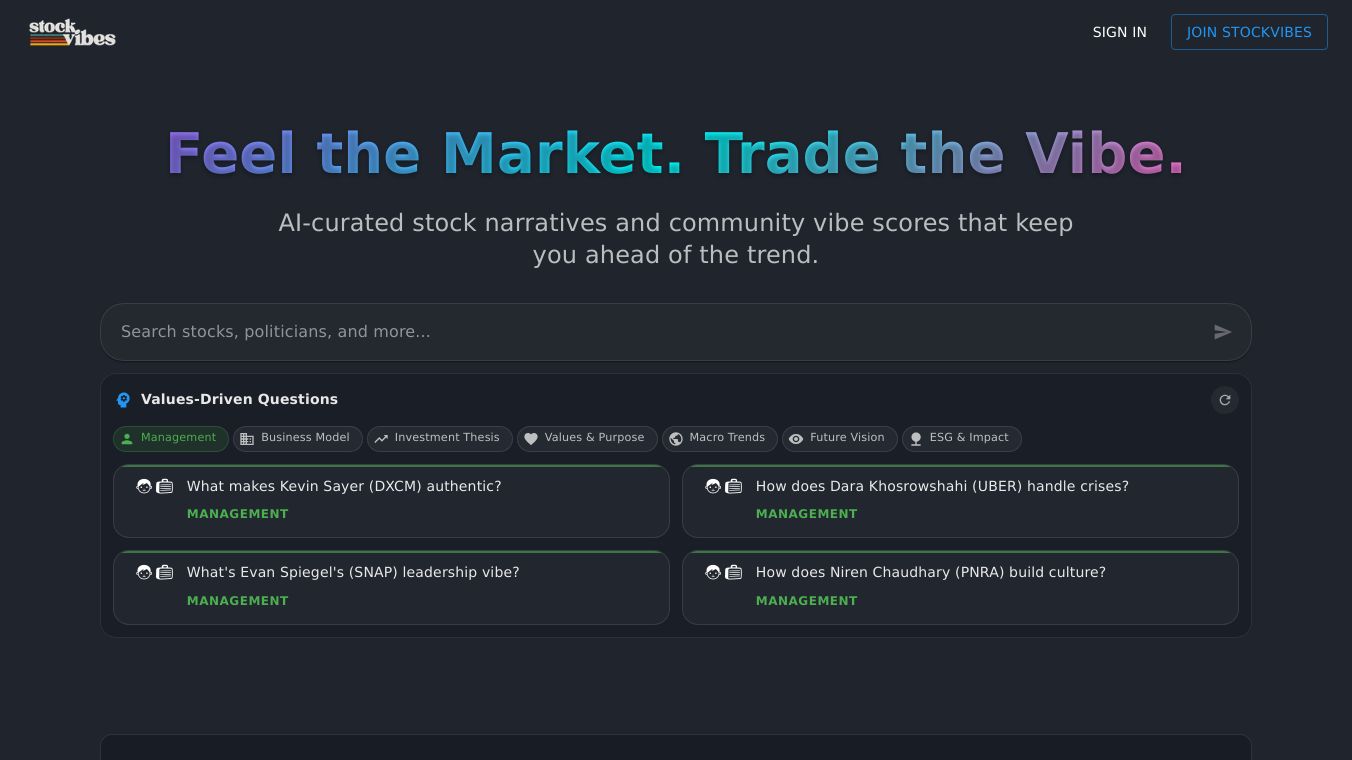Click the StockVibes logo
This screenshot has width=1352, height=760.
(x=72, y=33)
